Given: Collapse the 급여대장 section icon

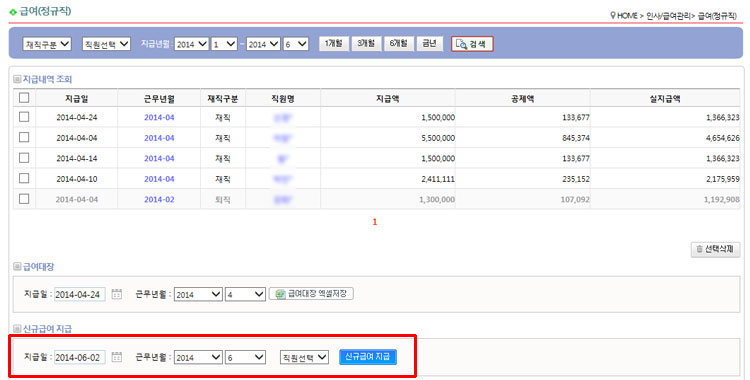Looking at the screenshot, I should [x=17, y=267].
